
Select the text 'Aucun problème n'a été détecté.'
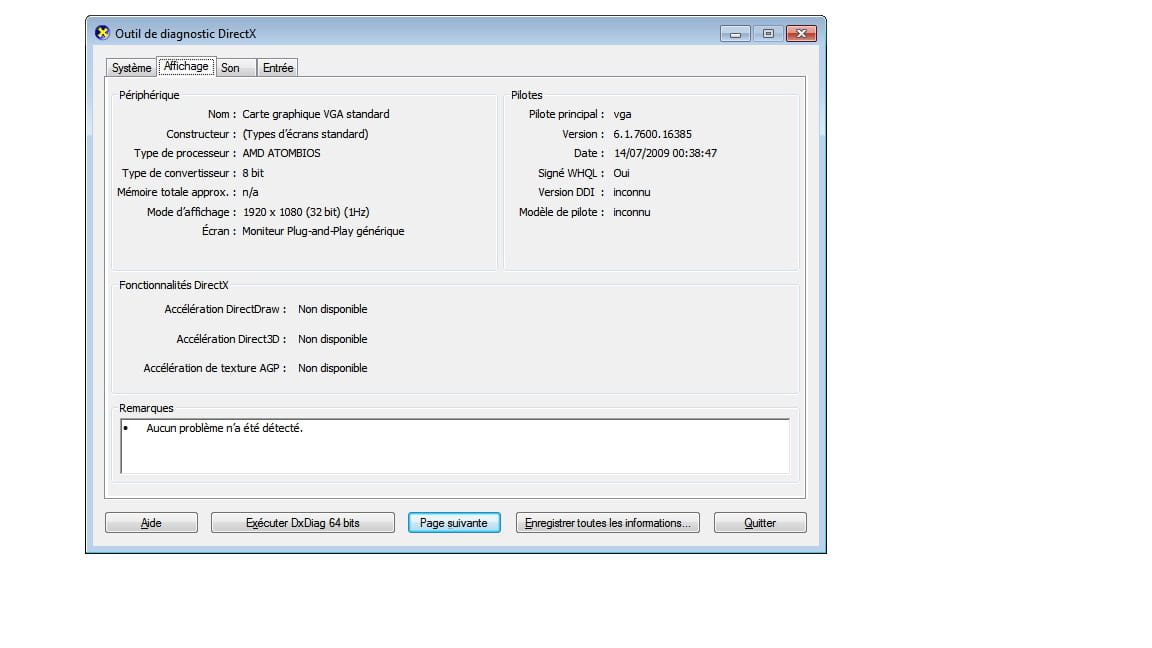pyautogui.click(x=224, y=428)
